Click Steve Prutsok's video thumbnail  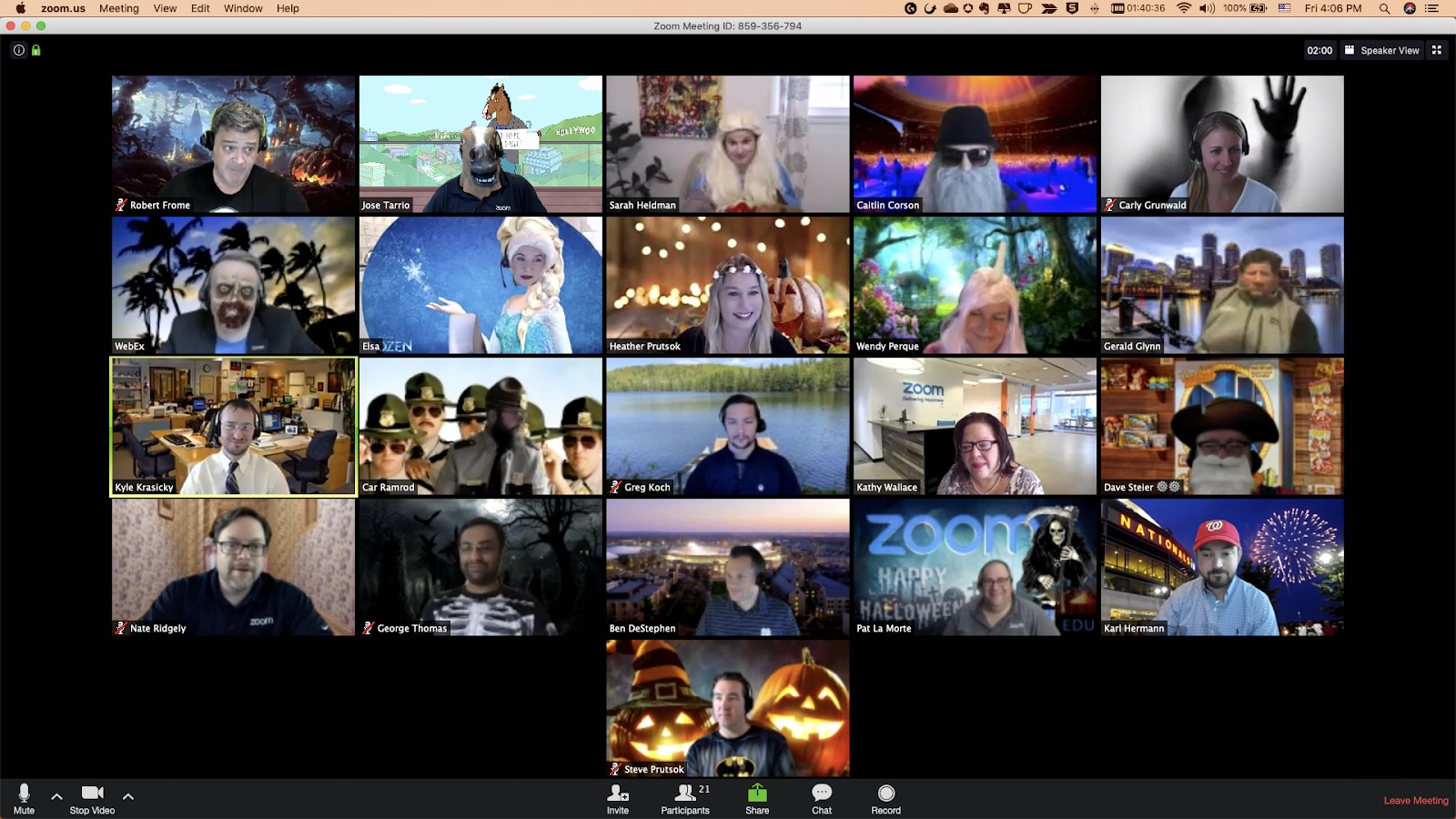click(x=727, y=708)
